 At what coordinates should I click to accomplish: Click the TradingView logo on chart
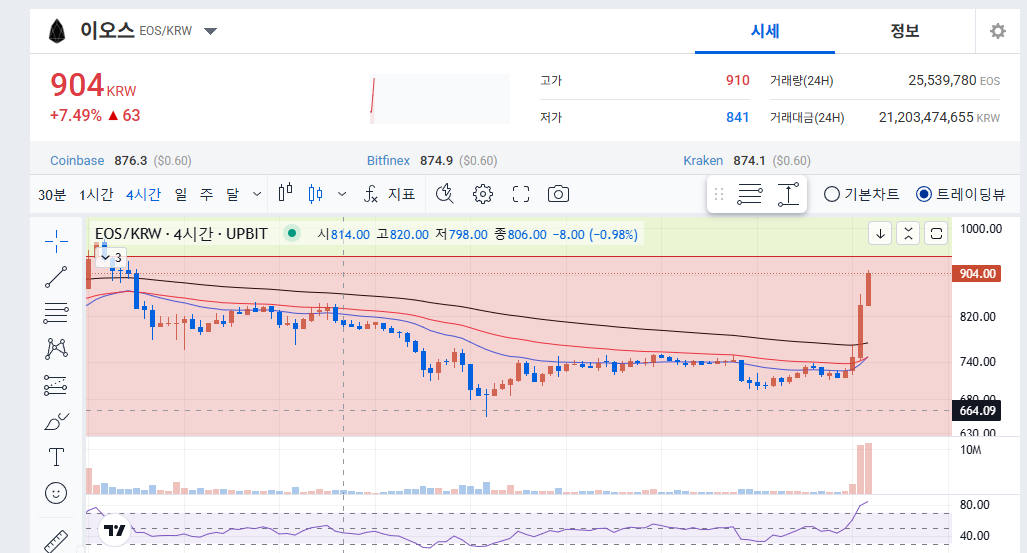[115, 530]
